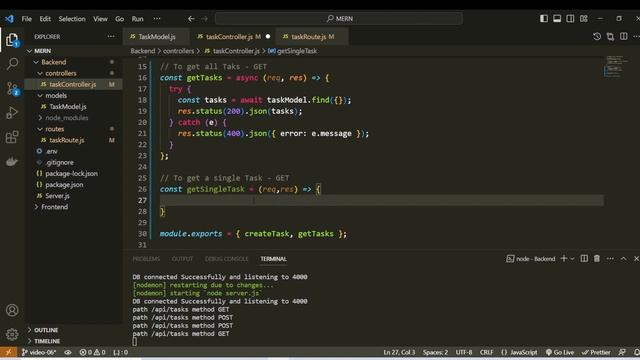The height and width of the screenshot is (360, 640).
Task: Go forward with the navigation arrow
Action: (204, 19)
